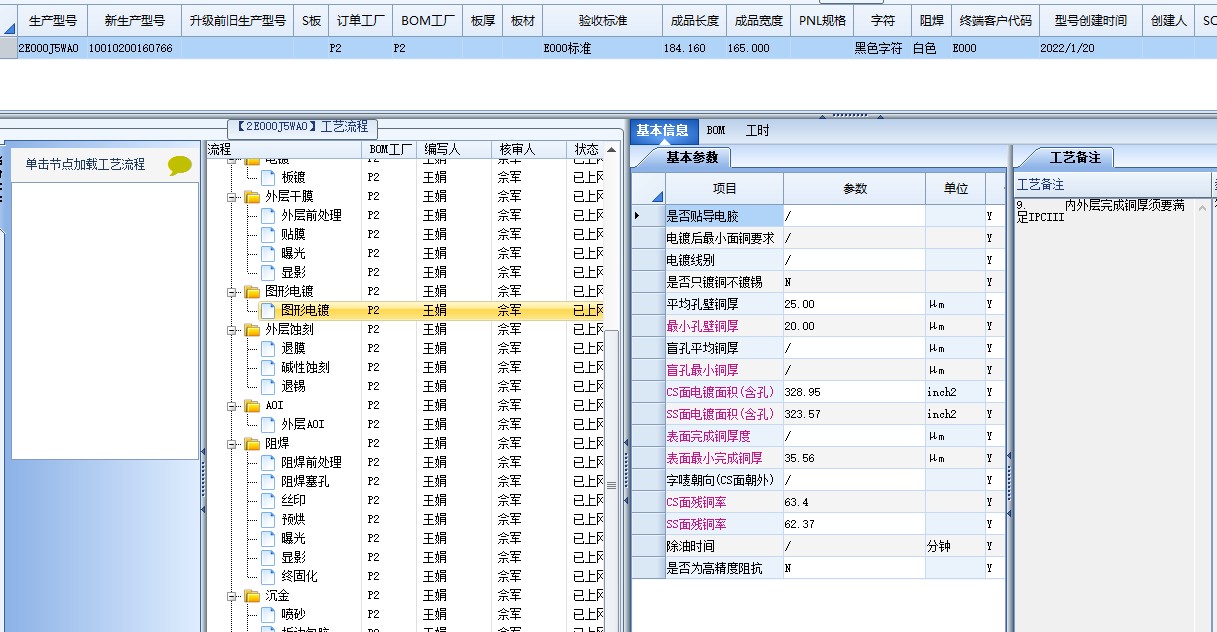Click the document icon beside 喷砂

coord(268,614)
